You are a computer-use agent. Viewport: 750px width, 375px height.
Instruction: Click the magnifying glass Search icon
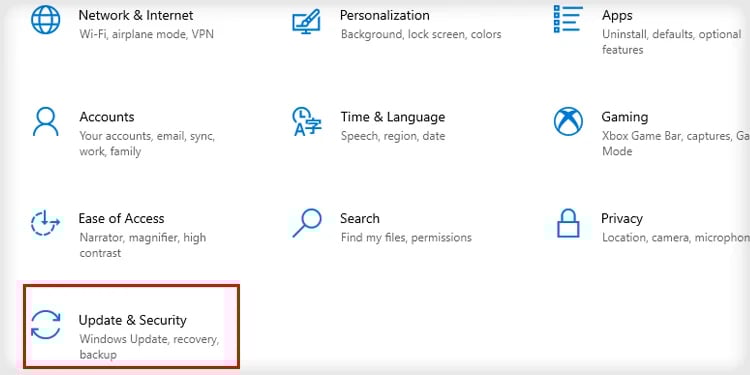(x=307, y=223)
